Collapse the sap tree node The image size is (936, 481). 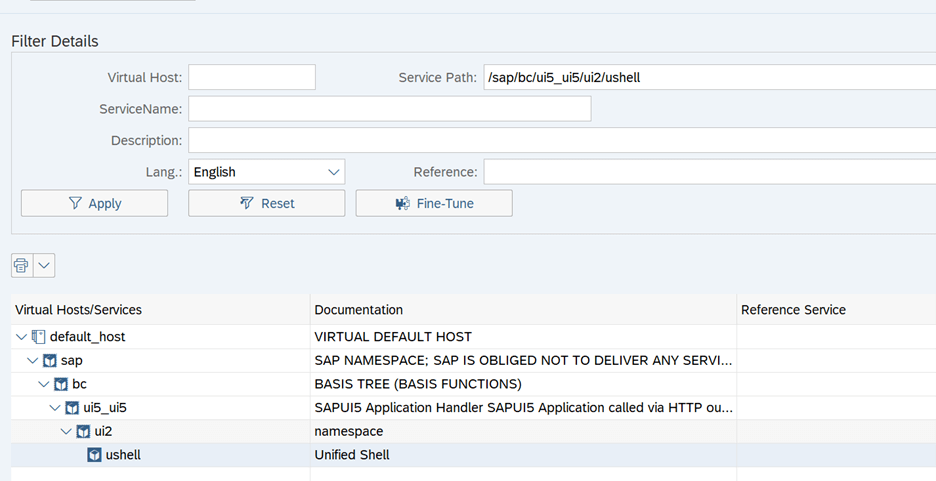(33, 360)
